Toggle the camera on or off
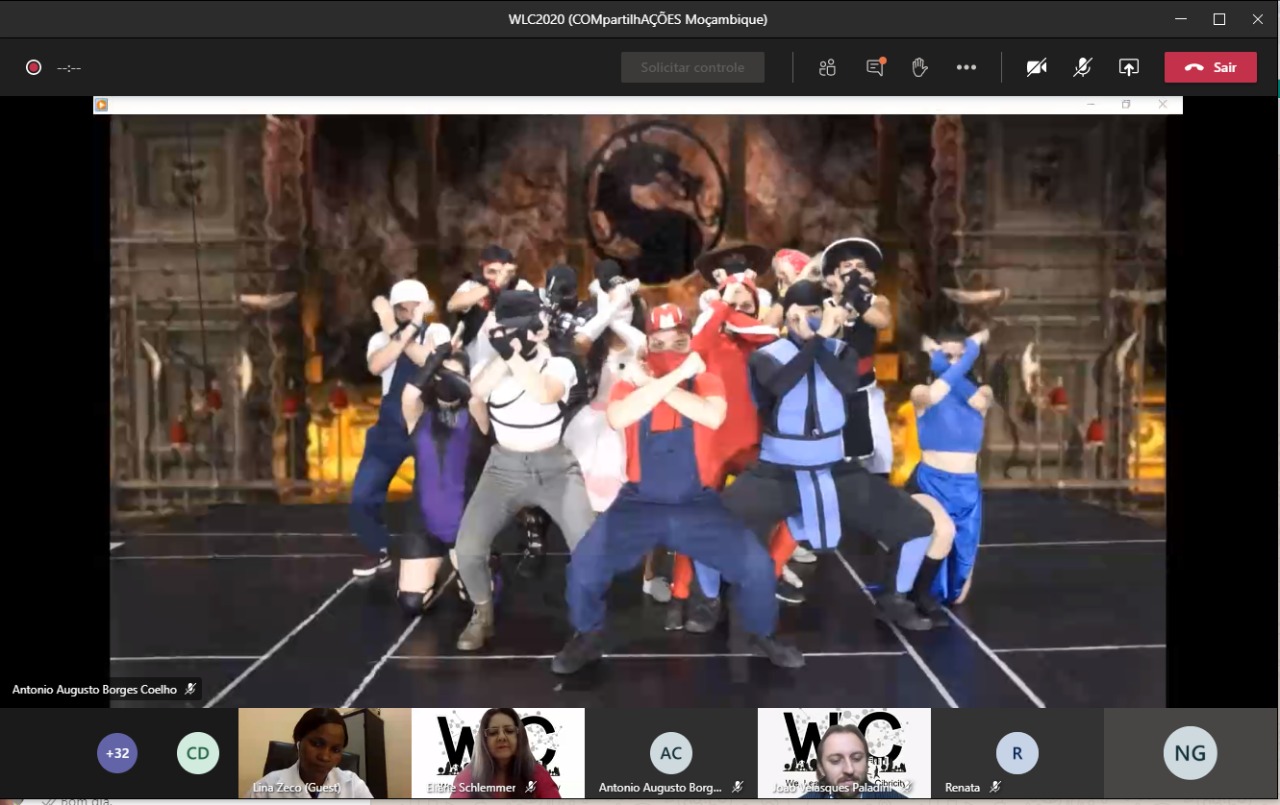This screenshot has width=1280, height=805. 1037,67
